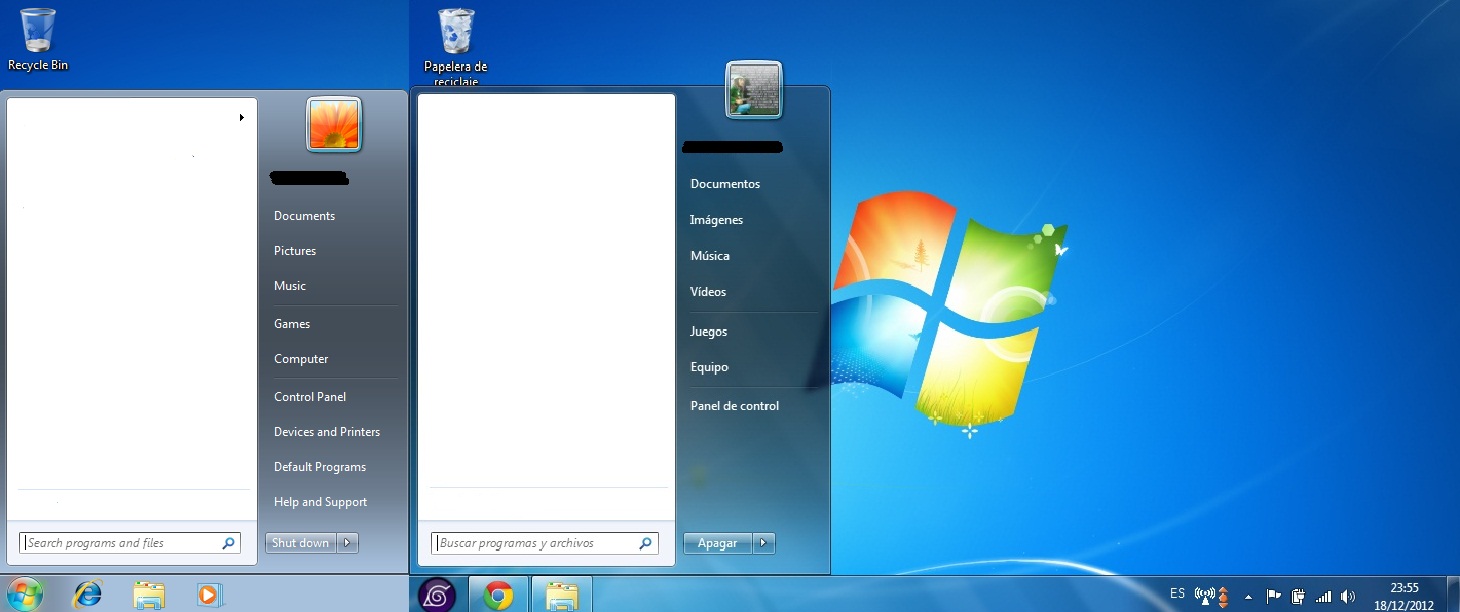Screen dimensions: 1460x612
Task: Open Panel de control
Action: (x=735, y=406)
